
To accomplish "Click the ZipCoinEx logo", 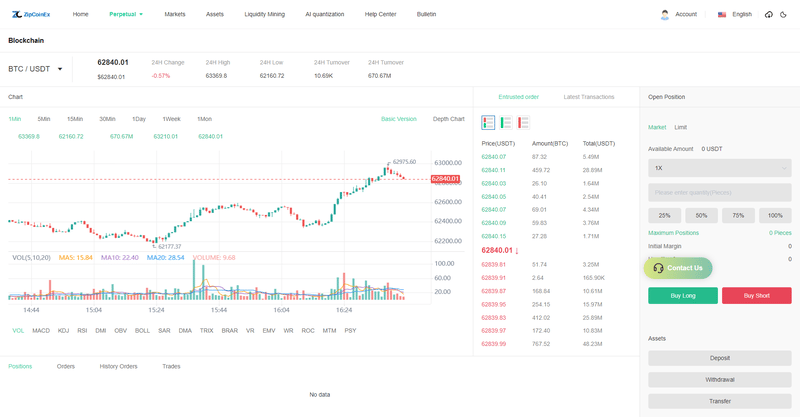I will point(31,14).
